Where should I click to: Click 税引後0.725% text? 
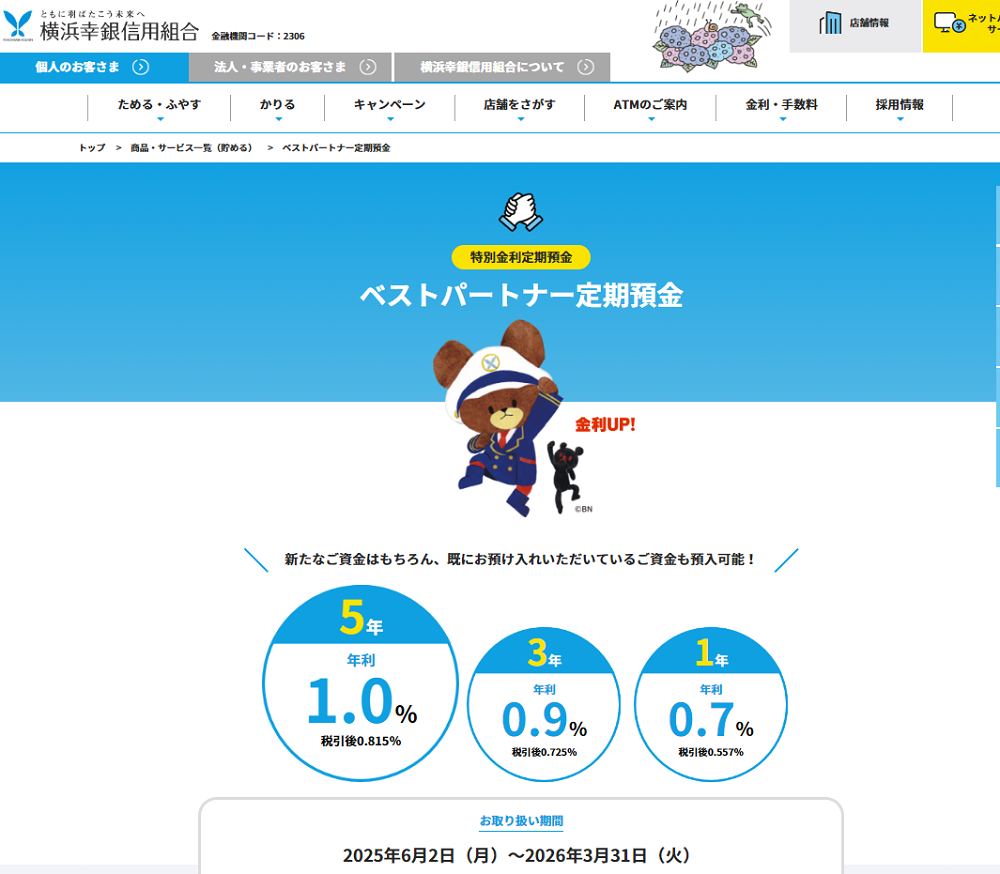point(544,752)
